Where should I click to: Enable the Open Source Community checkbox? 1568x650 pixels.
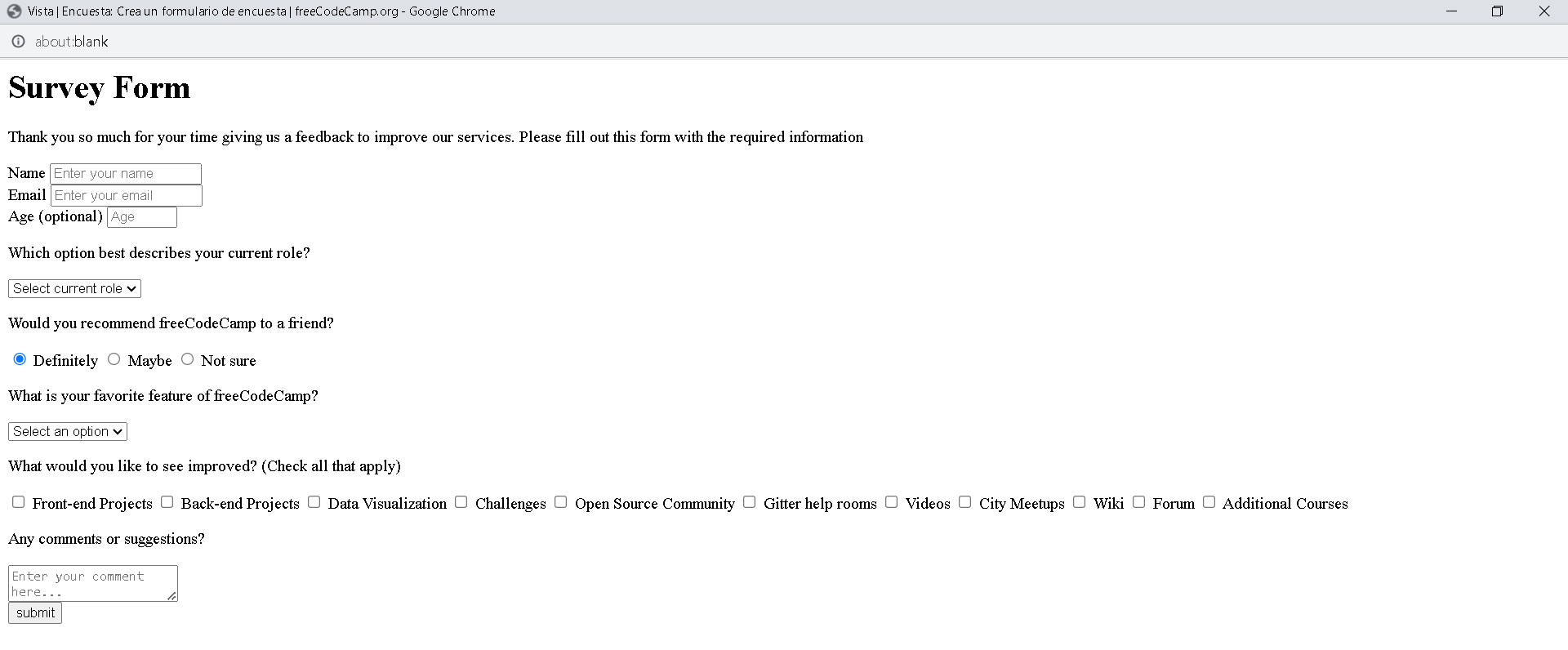pos(561,502)
